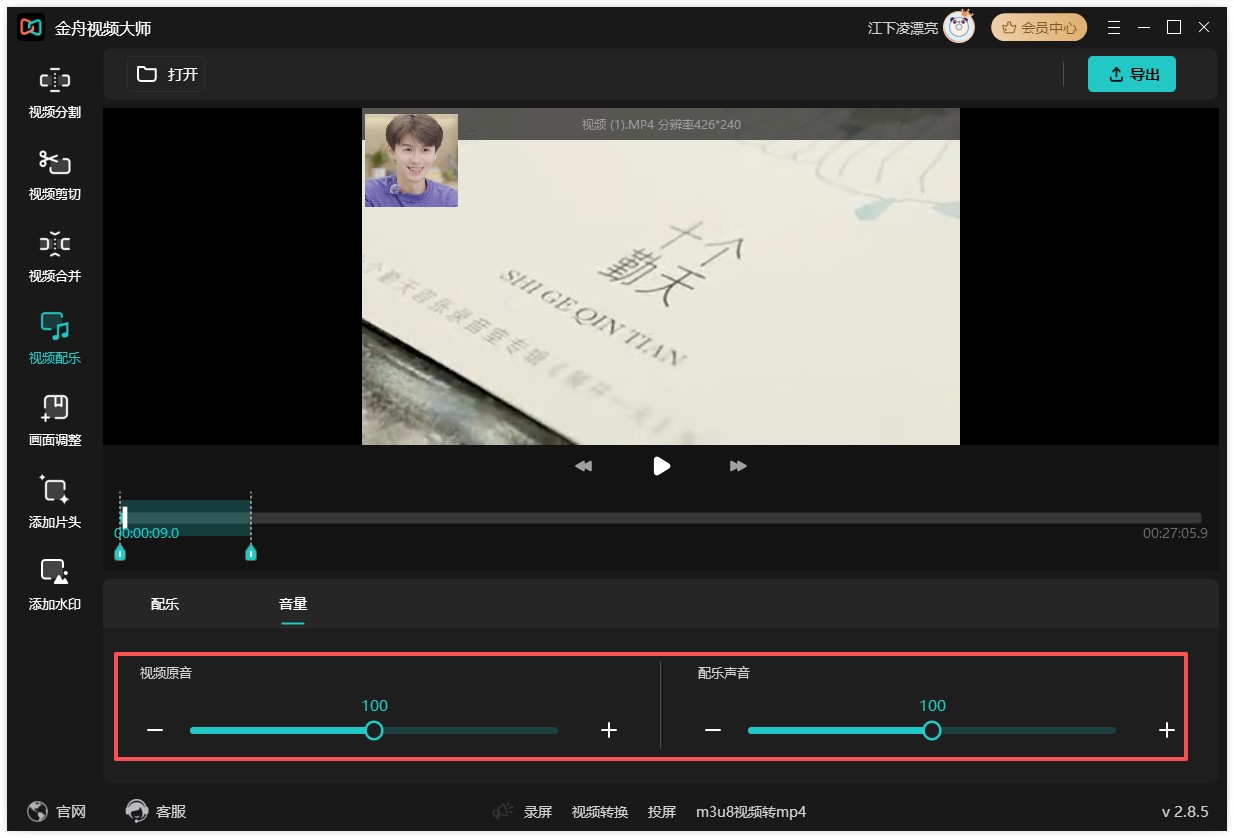The width and height of the screenshot is (1234, 838).
Task: Click the 视频原音 volume slider handle
Action: (x=374, y=730)
